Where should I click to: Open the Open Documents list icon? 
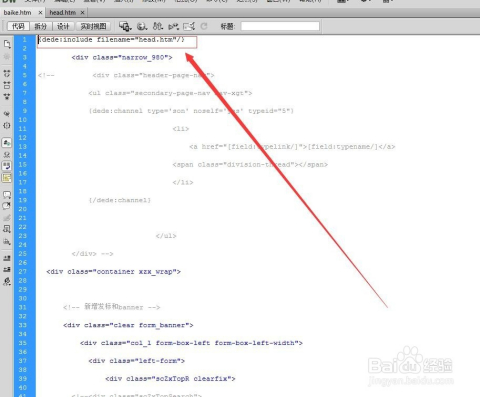click(x=7, y=44)
